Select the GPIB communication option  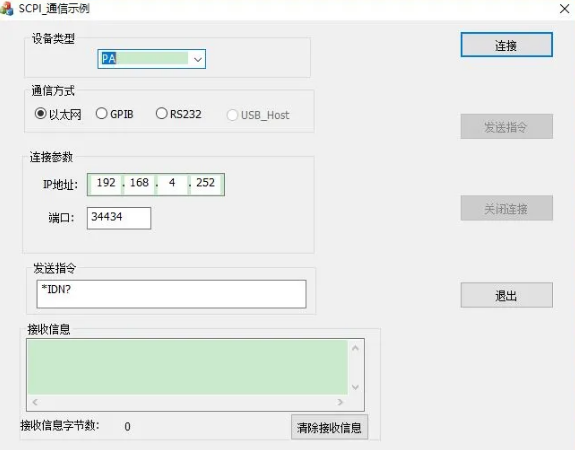(x=101, y=113)
